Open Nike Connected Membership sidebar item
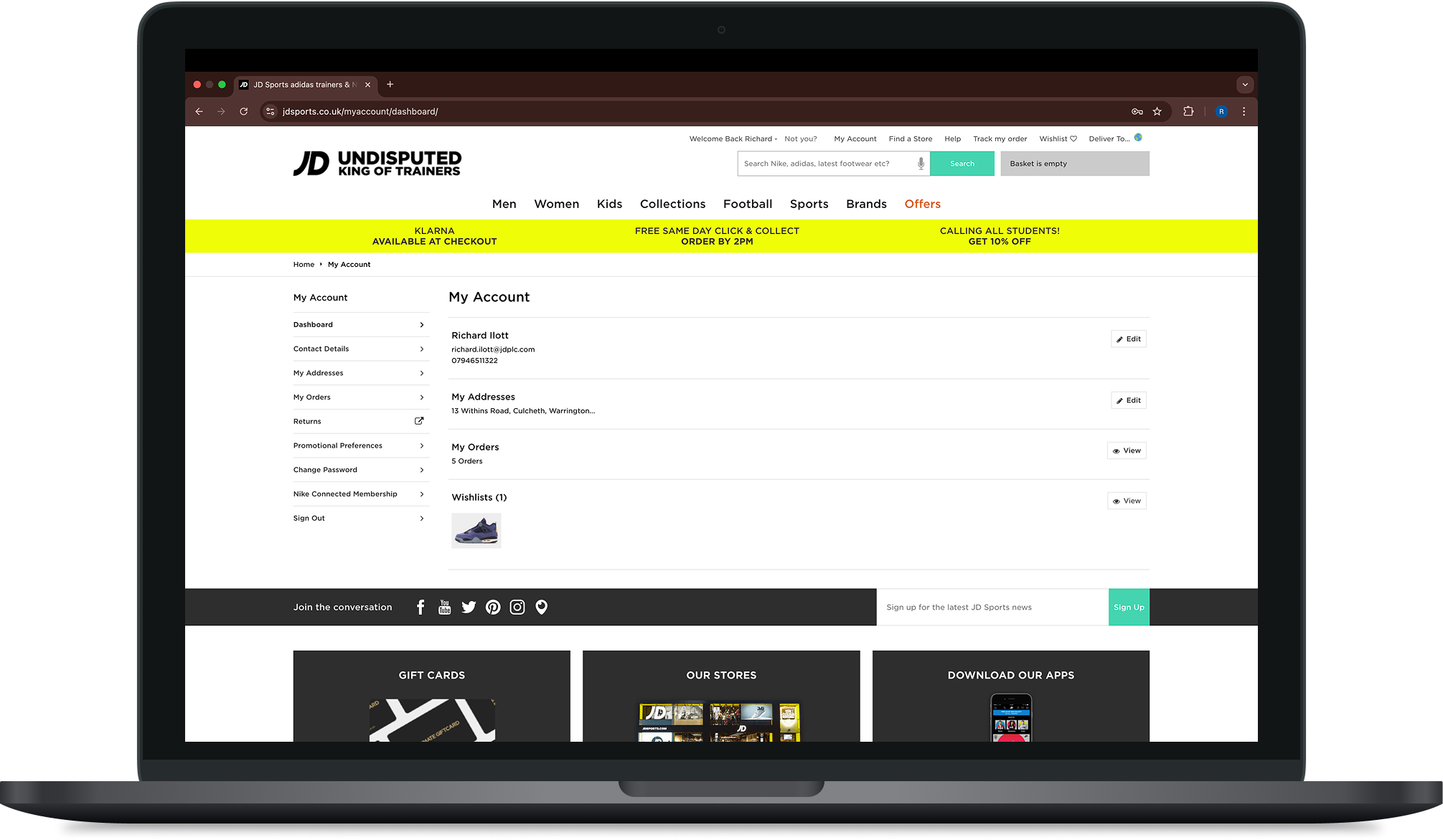1443x840 pixels. 345,494
